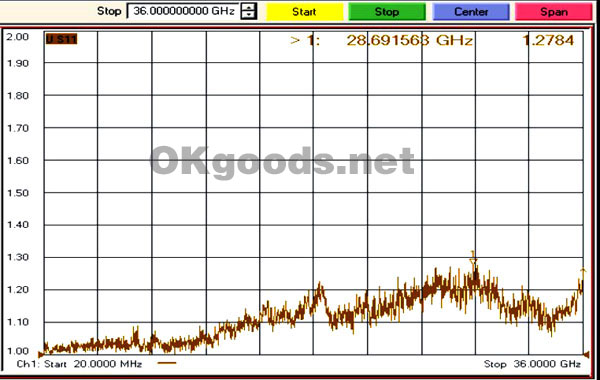Viewport: 600px width, 380px height.
Task: Click the Stop frequency input field
Action: pyautogui.click(x=183, y=11)
